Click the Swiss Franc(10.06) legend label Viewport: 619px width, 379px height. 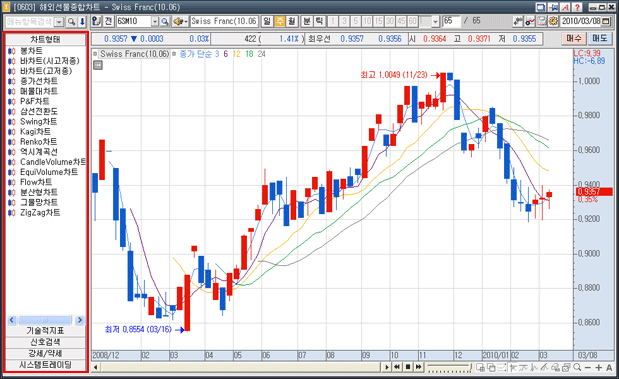point(134,54)
